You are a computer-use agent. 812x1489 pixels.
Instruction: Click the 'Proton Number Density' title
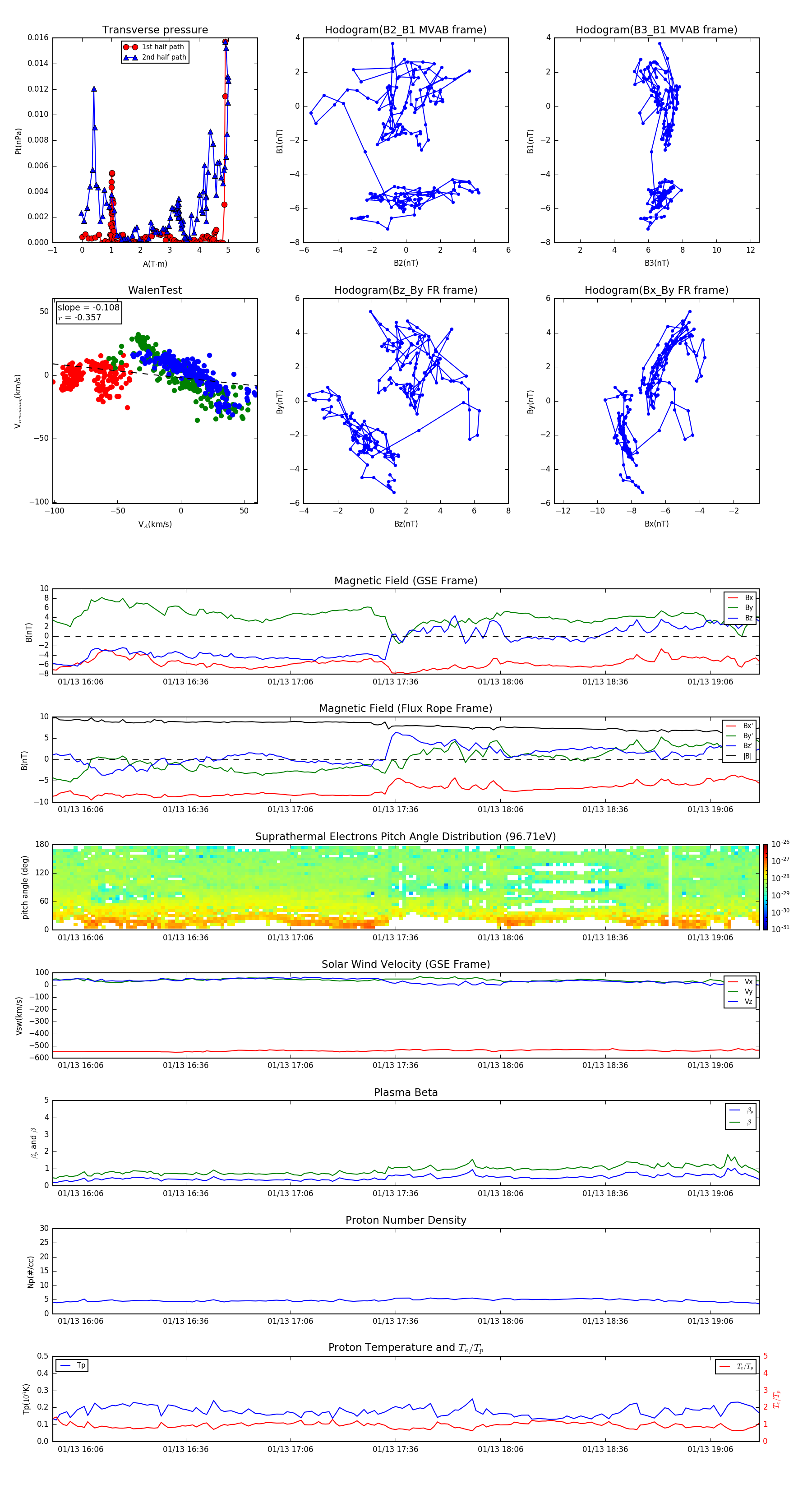pyautogui.click(x=406, y=1220)
